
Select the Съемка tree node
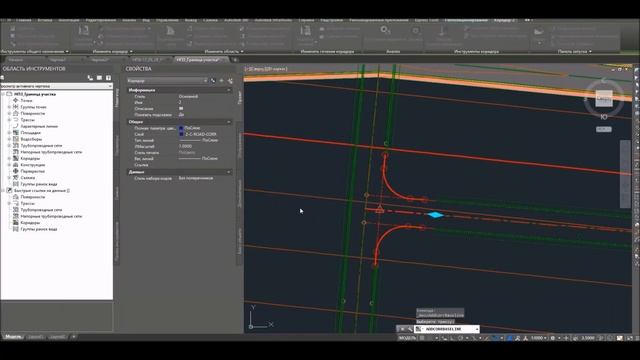click(28, 178)
